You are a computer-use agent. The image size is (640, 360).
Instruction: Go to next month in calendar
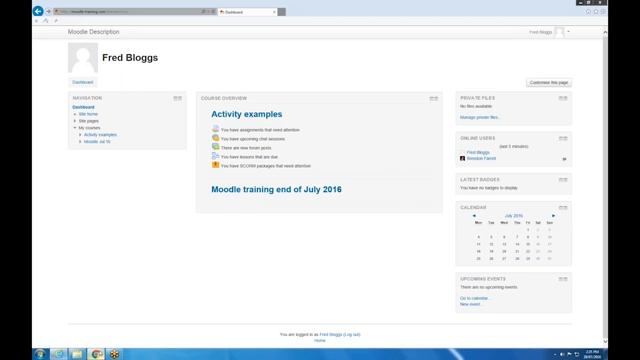pyautogui.click(x=553, y=216)
